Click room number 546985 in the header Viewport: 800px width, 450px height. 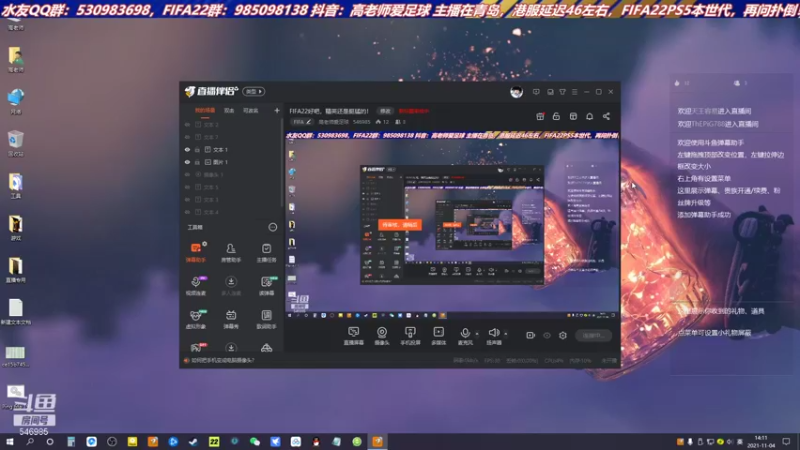[361, 122]
